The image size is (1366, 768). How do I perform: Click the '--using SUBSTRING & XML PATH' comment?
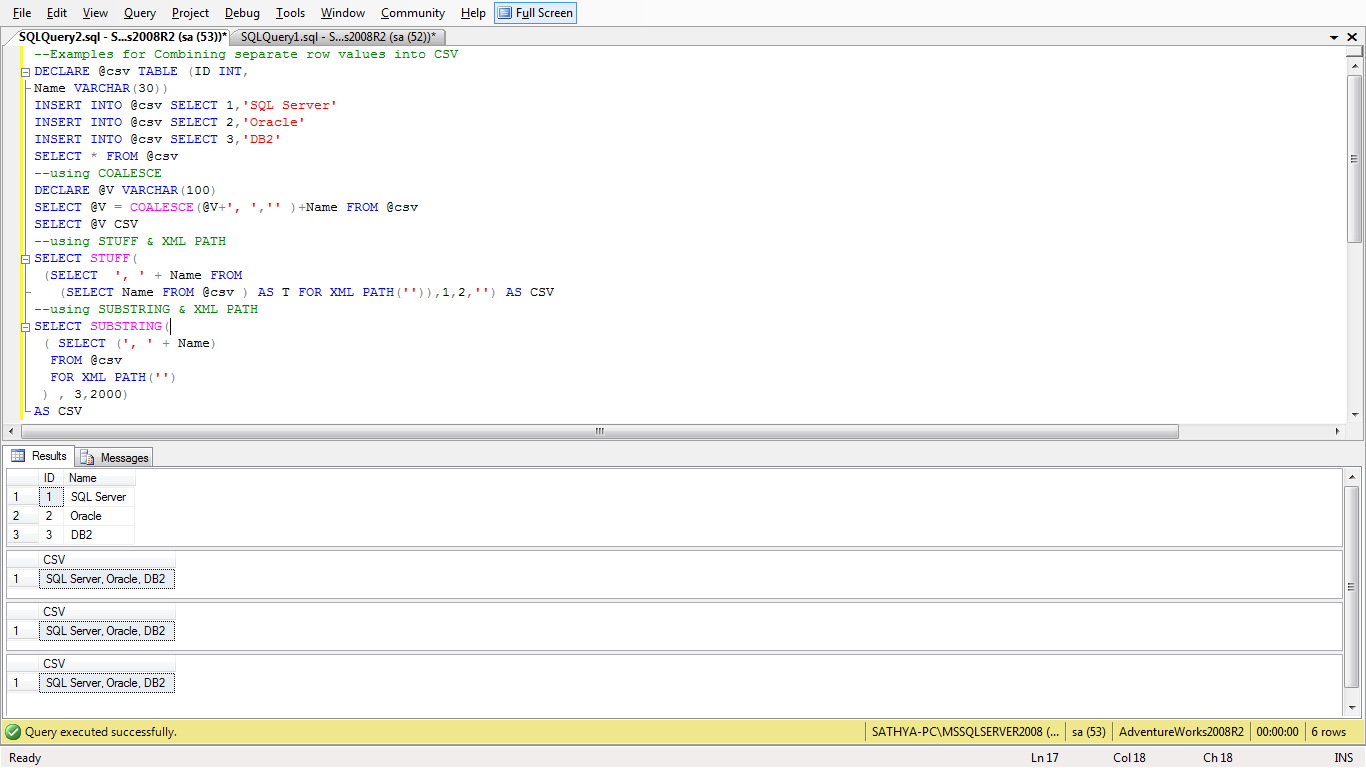click(146, 309)
